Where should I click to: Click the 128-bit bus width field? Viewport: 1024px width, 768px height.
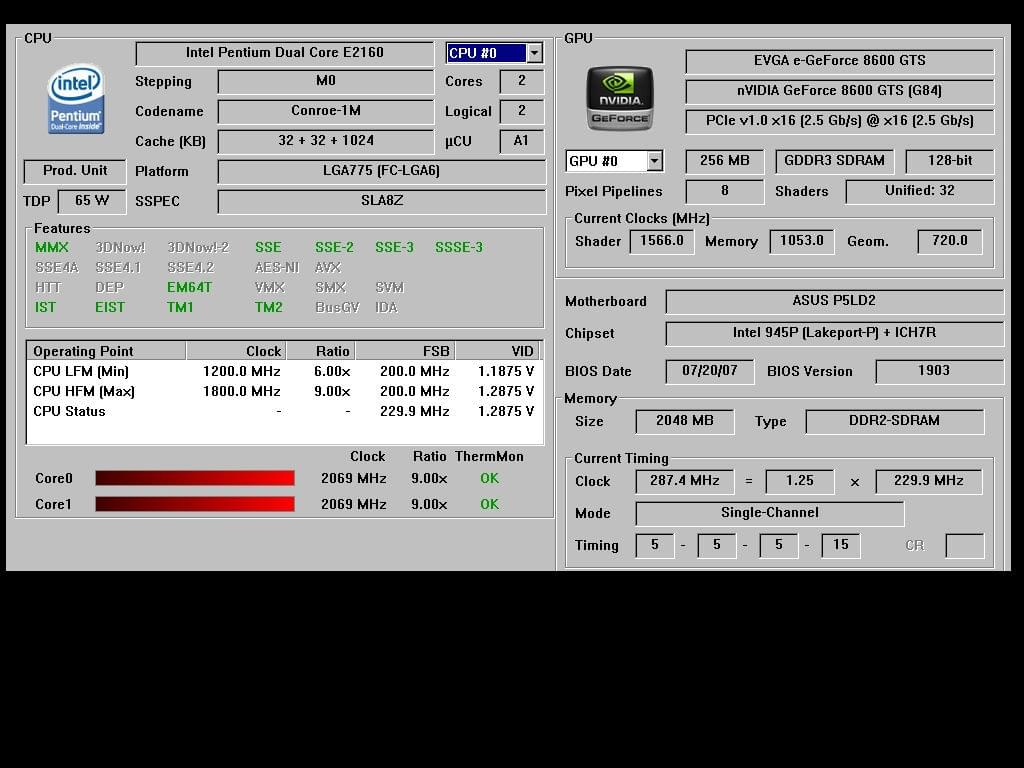pyautogui.click(x=950, y=161)
